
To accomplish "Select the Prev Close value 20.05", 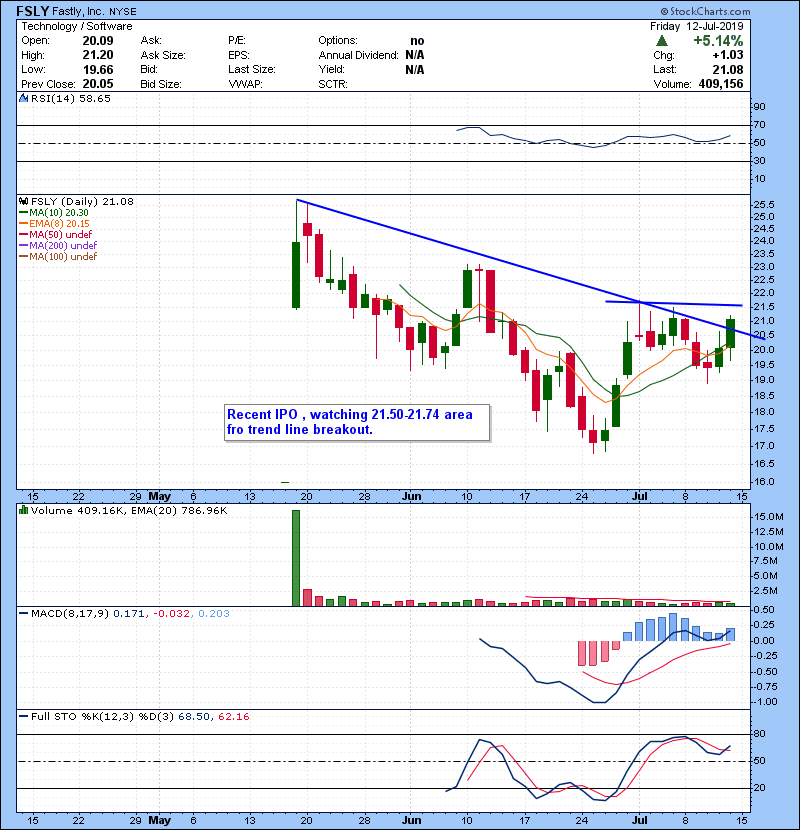I will point(98,84).
